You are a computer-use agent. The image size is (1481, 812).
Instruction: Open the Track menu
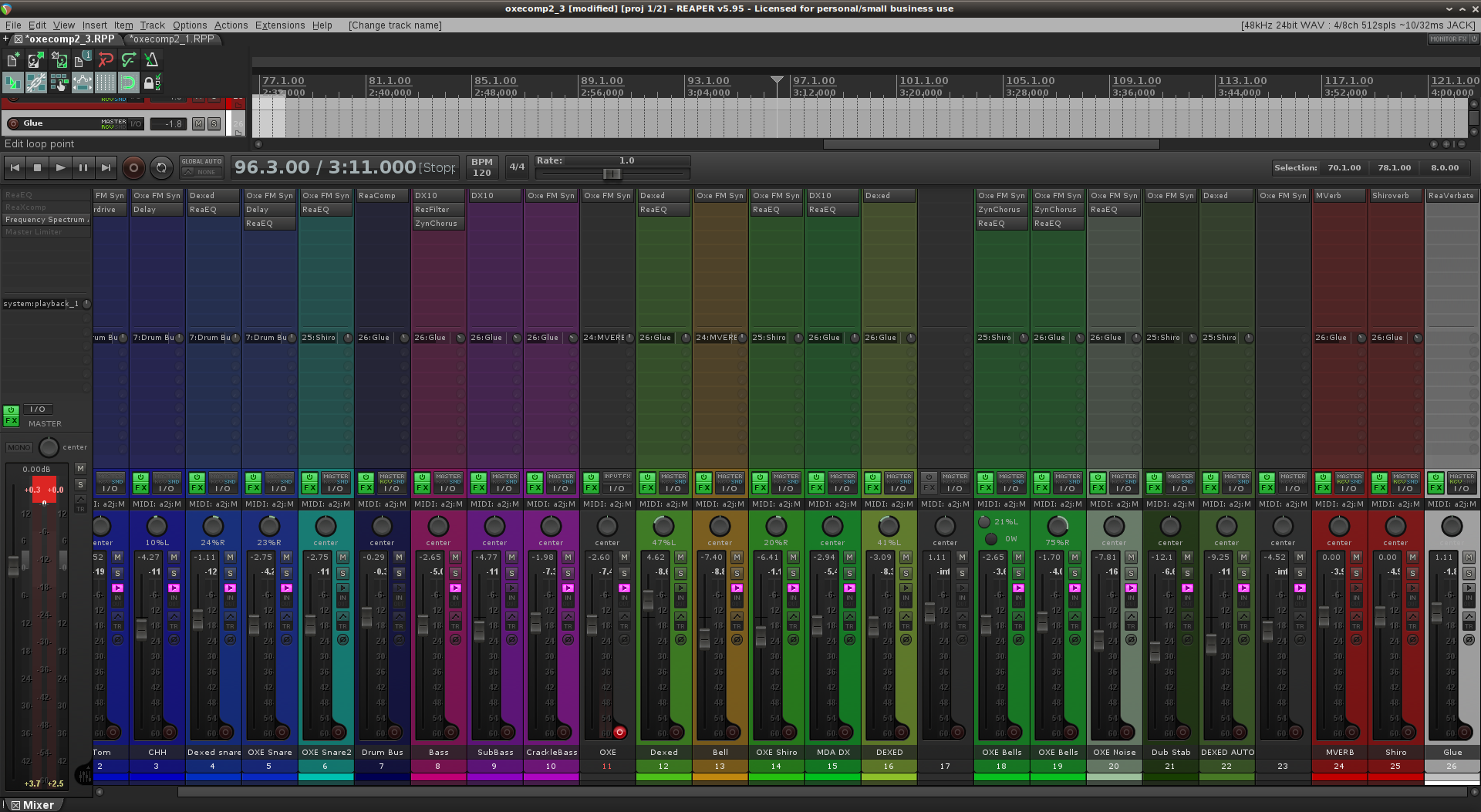click(152, 25)
